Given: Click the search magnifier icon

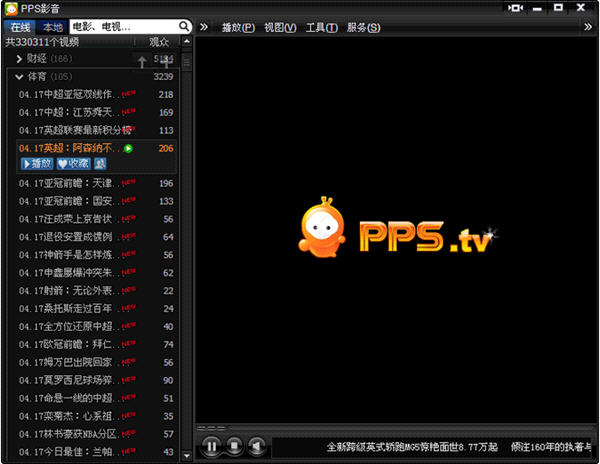Looking at the screenshot, I should point(184,27).
